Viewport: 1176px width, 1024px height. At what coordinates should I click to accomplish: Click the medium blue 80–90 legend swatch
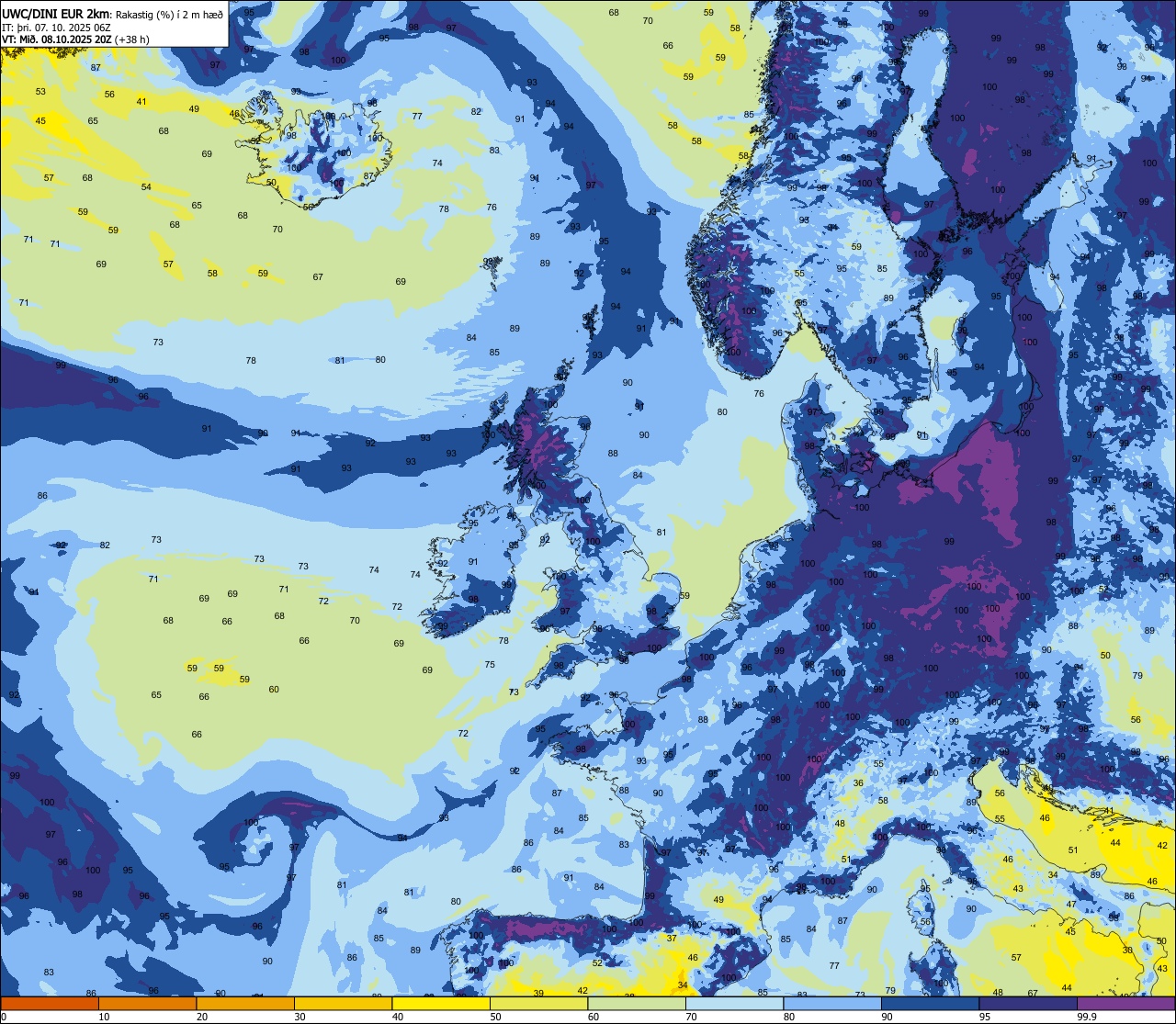(832, 1003)
